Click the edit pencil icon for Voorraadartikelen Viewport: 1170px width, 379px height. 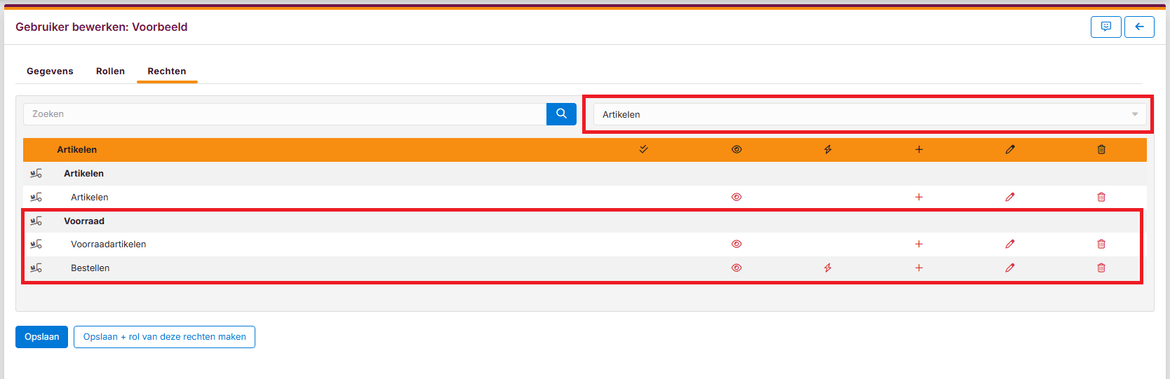pos(1010,244)
